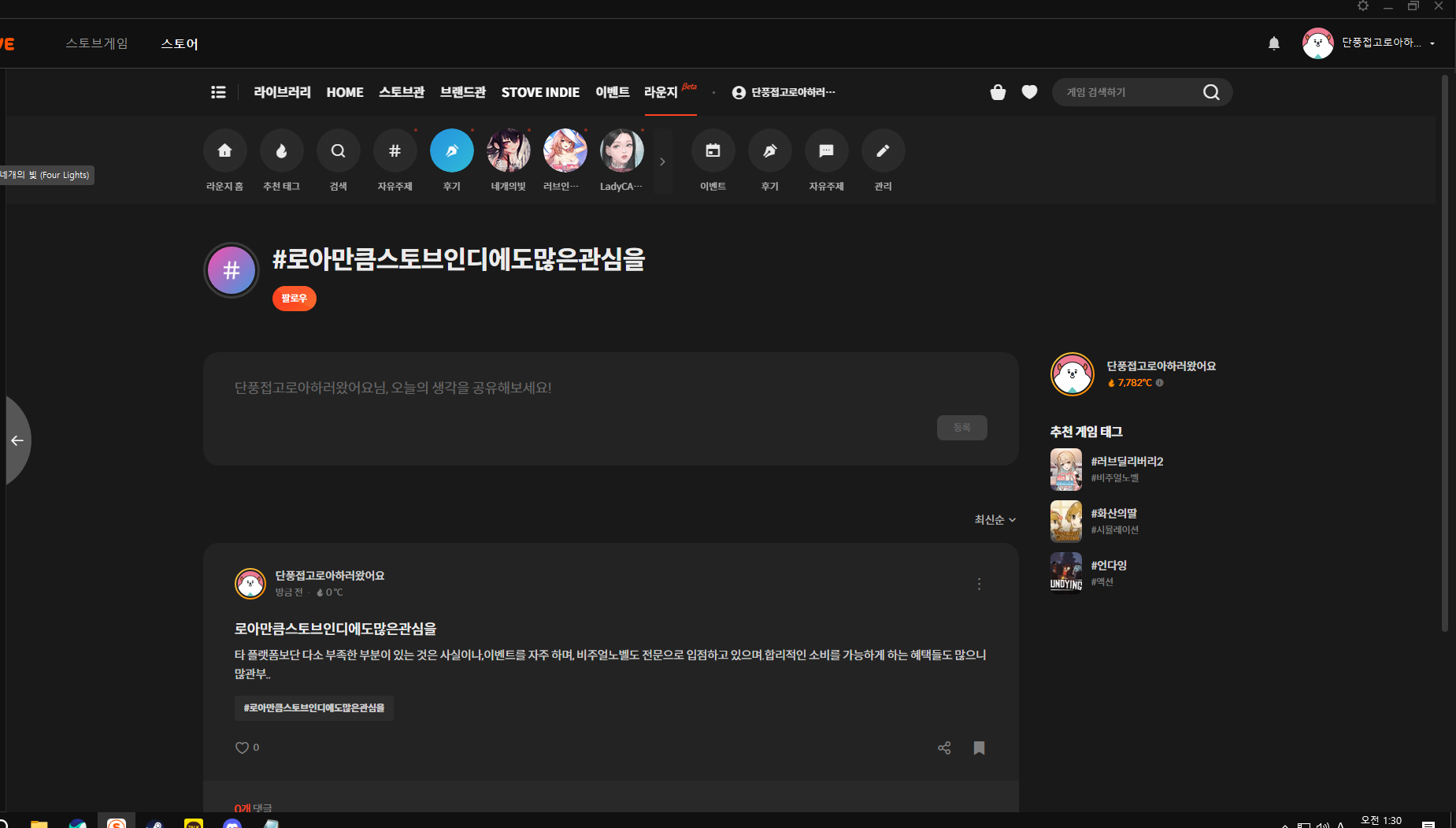This screenshot has height=828, width=1456.
Task: Switch to 스토어 tab
Action: [x=180, y=43]
